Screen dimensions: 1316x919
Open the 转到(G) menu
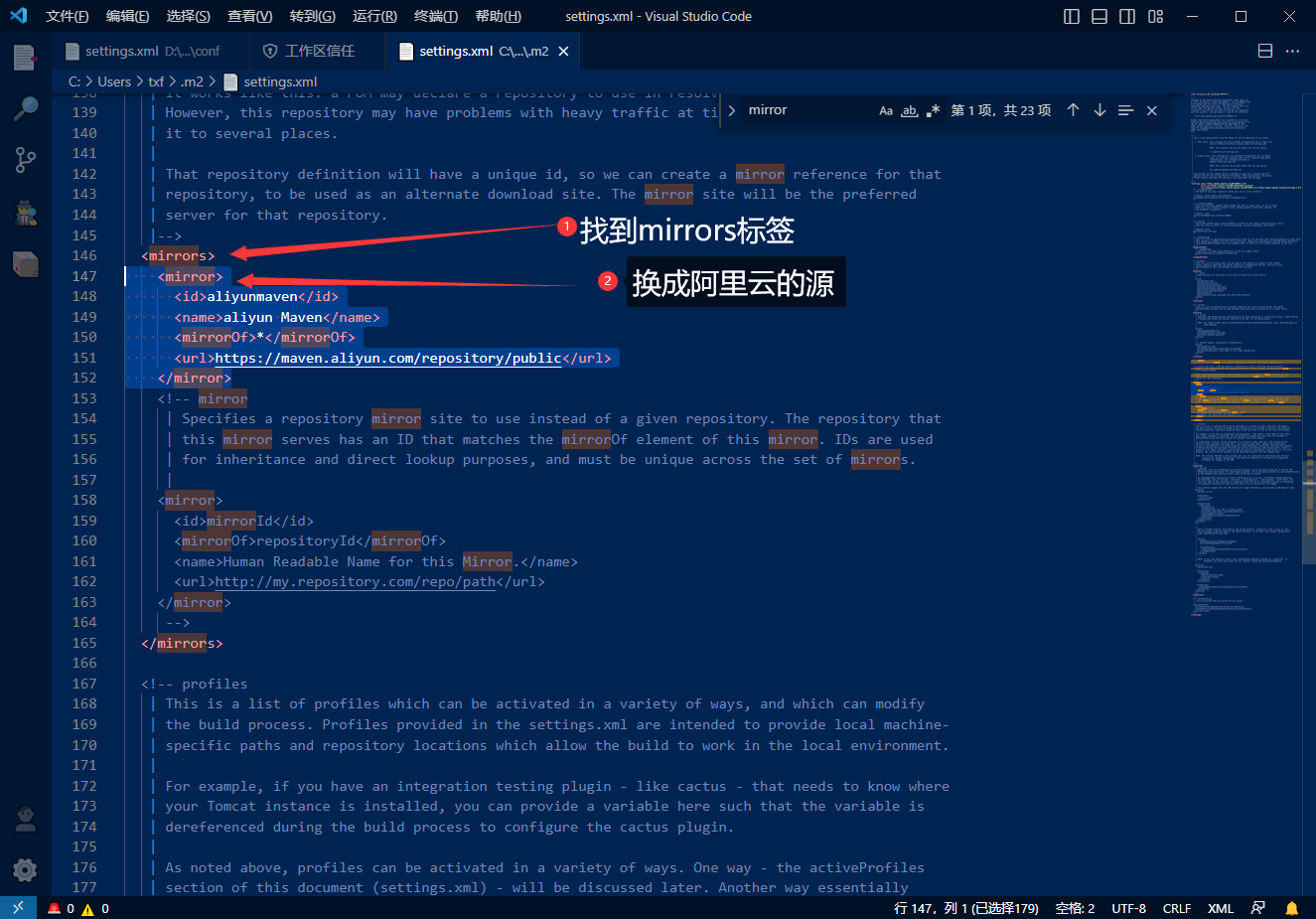(x=312, y=16)
